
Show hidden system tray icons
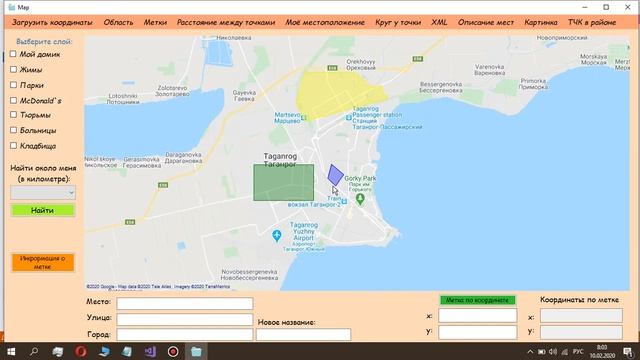(x=530, y=352)
